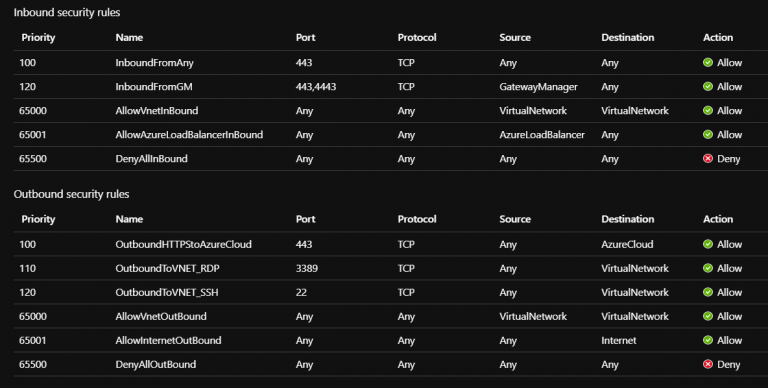Click inbound Port column header
Image resolution: width=768 pixels, height=388 pixels.
tap(306, 38)
